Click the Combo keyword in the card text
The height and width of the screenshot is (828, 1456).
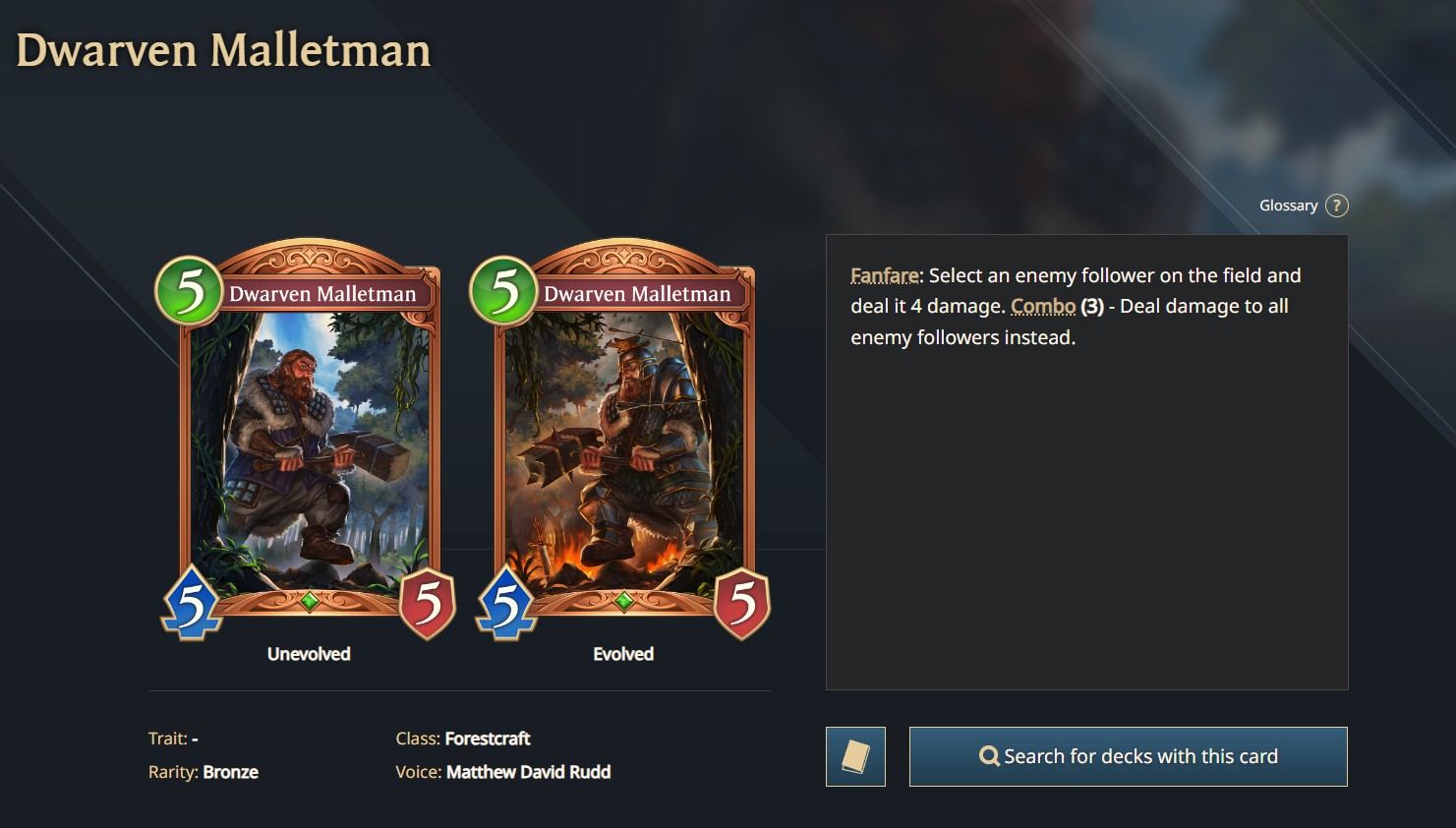[x=1043, y=307]
